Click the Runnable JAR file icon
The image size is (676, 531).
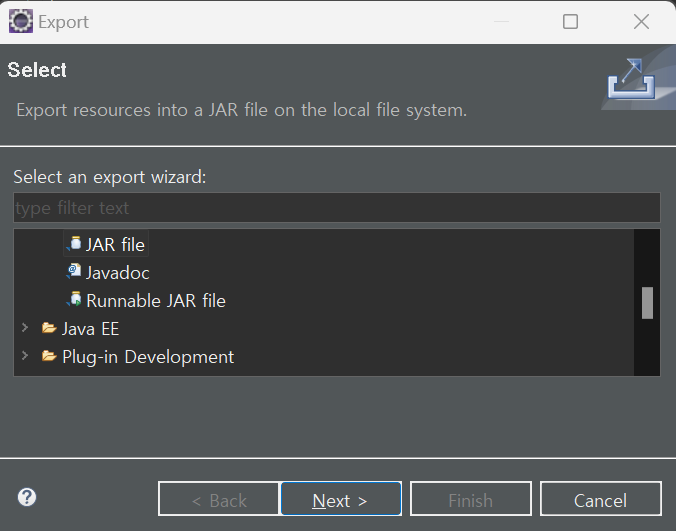coord(74,300)
